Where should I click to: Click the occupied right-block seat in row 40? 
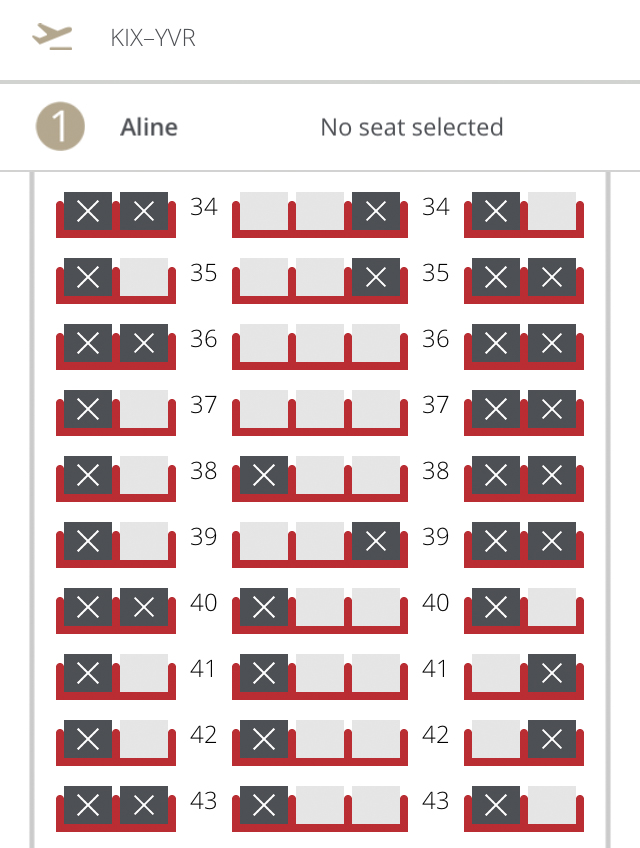click(x=496, y=607)
